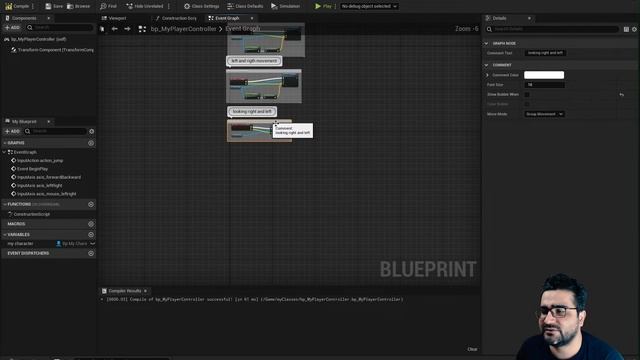
Task: Open the Find tool
Action: point(109,6)
